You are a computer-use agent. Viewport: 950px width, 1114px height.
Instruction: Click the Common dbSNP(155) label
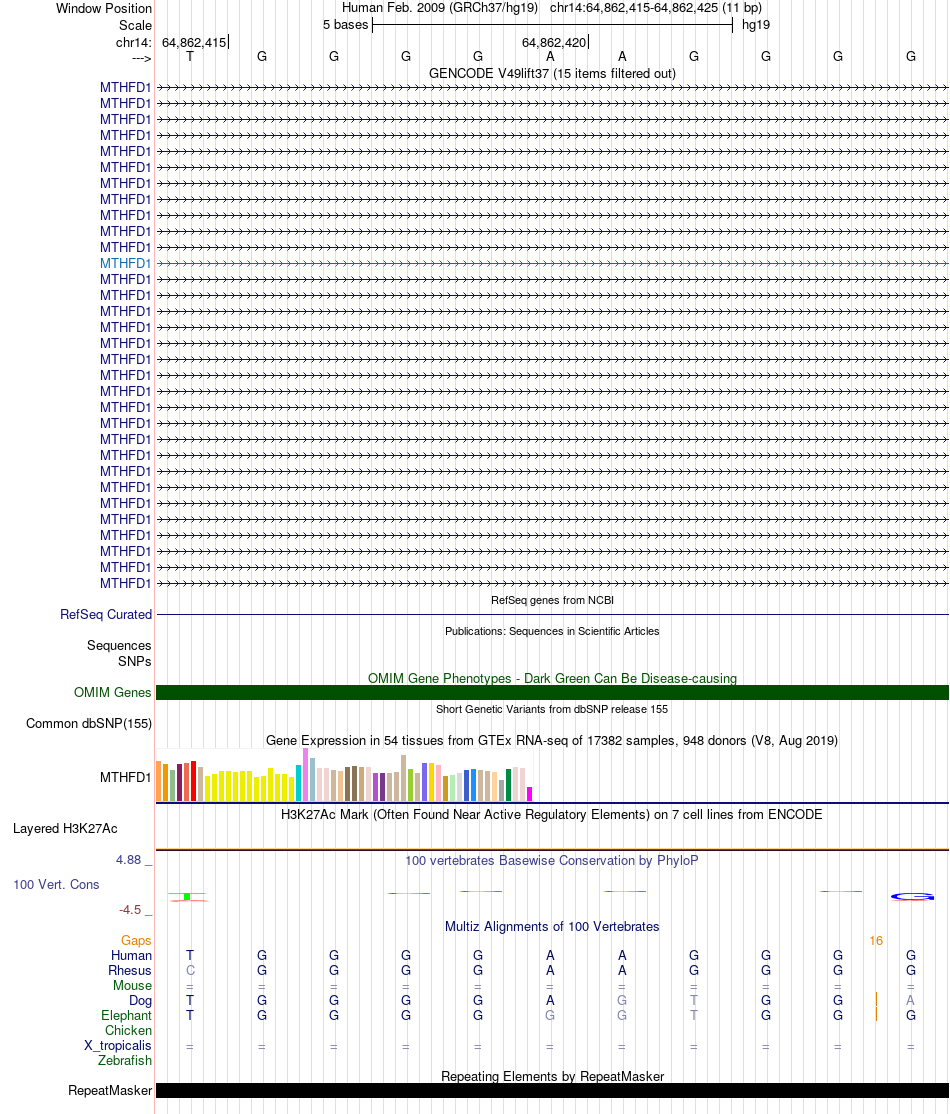pyautogui.click(x=89, y=723)
